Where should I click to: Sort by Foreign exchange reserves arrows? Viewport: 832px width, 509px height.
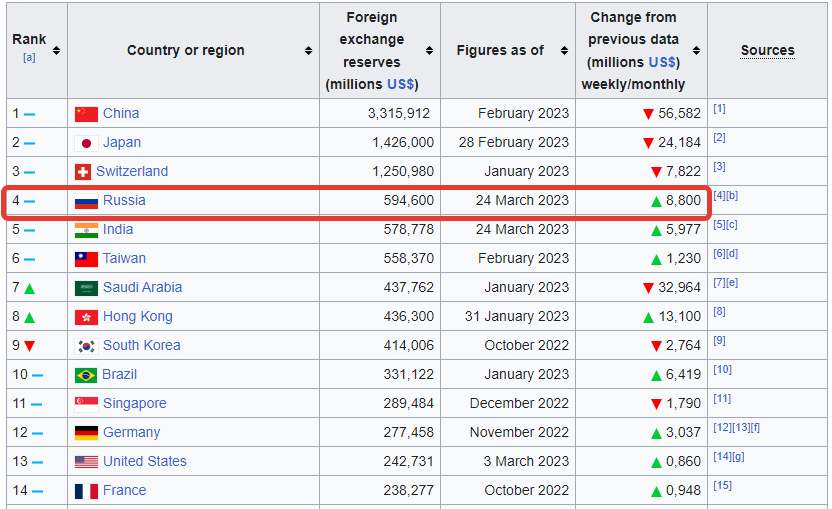tap(429, 51)
